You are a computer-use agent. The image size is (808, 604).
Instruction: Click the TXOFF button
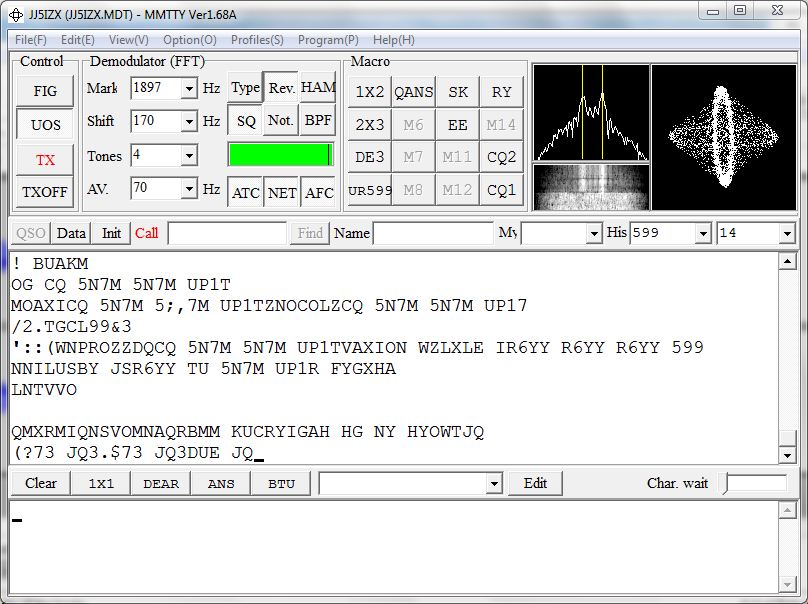45,192
